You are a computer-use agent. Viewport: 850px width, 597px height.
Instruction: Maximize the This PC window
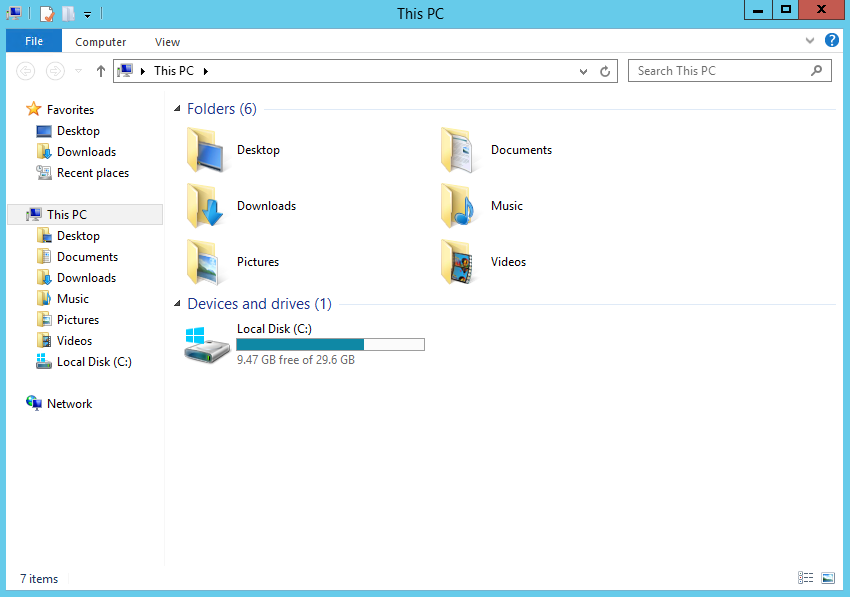pyautogui.click(x=785, y=10)
